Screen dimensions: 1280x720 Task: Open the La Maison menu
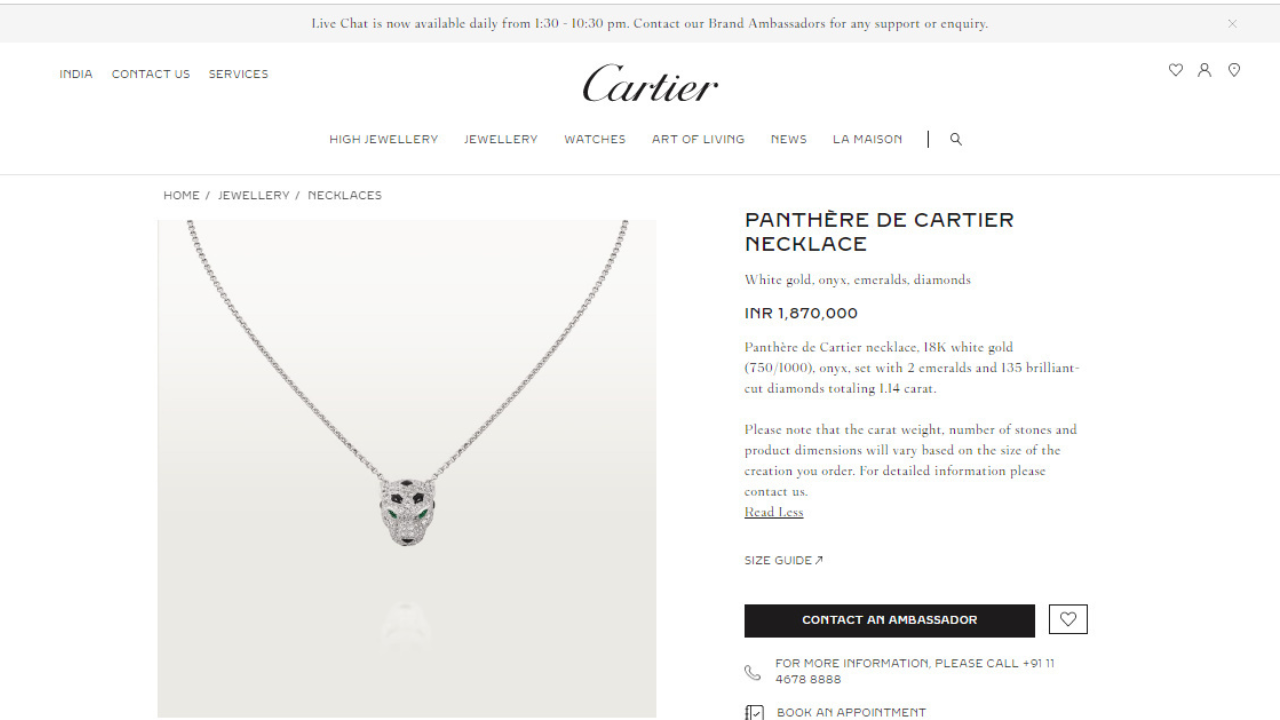pyautogui.click(x=867, y=139)
